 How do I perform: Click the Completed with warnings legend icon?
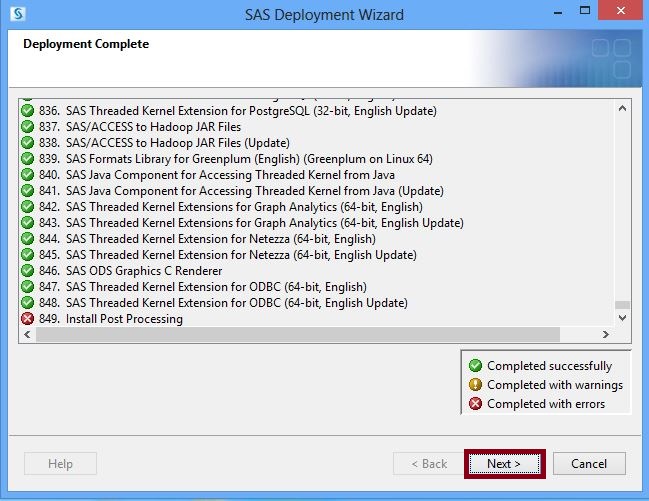click(475, 385)
